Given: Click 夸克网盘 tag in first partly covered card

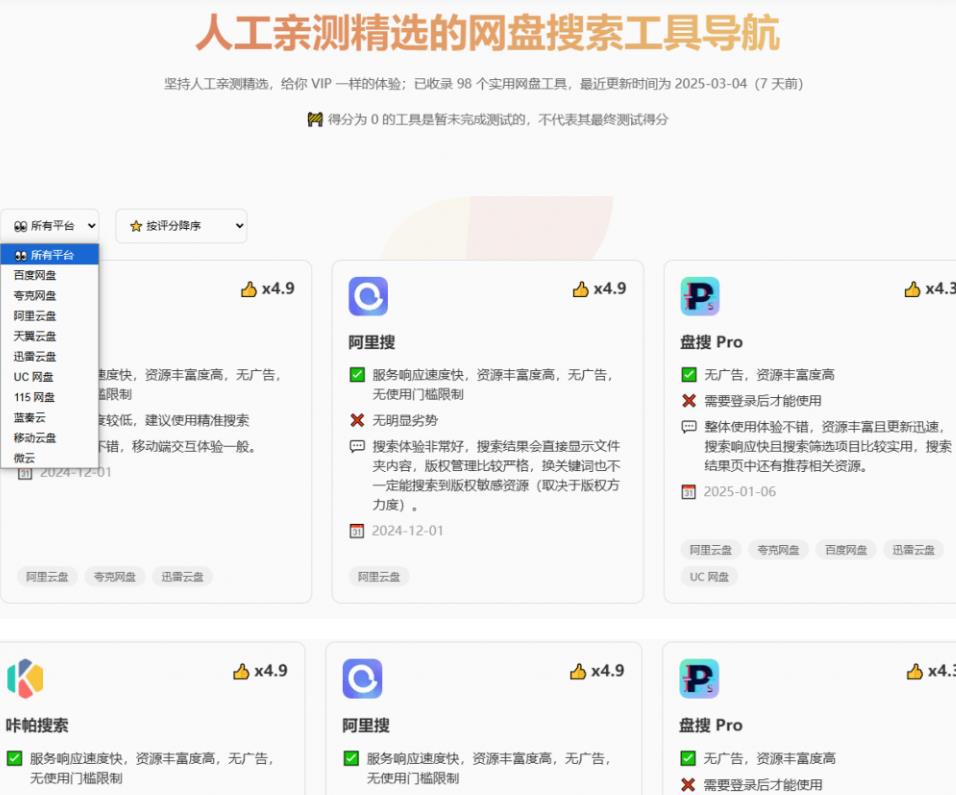Looking at the screenshot, I should click(x=115, y=577).
